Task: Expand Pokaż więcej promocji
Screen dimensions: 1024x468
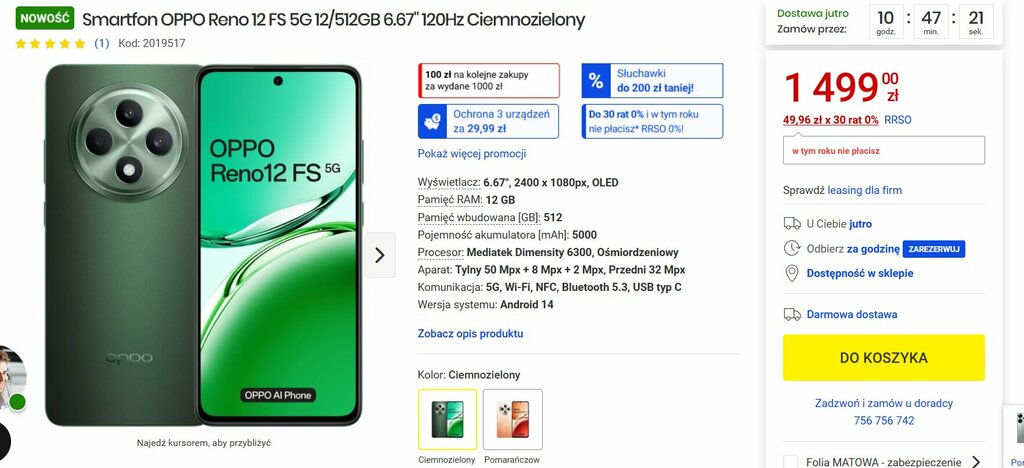Action: [472, 154]
